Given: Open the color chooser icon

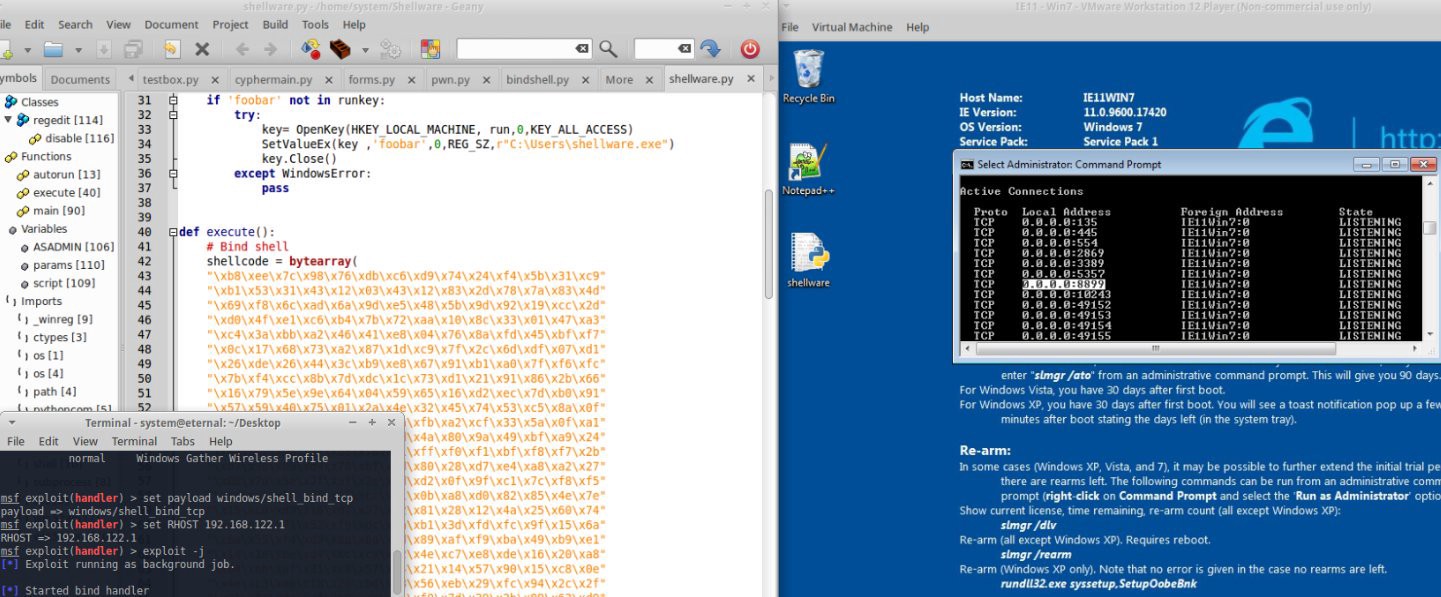Looking at the screenshot, I should (430, 49).
